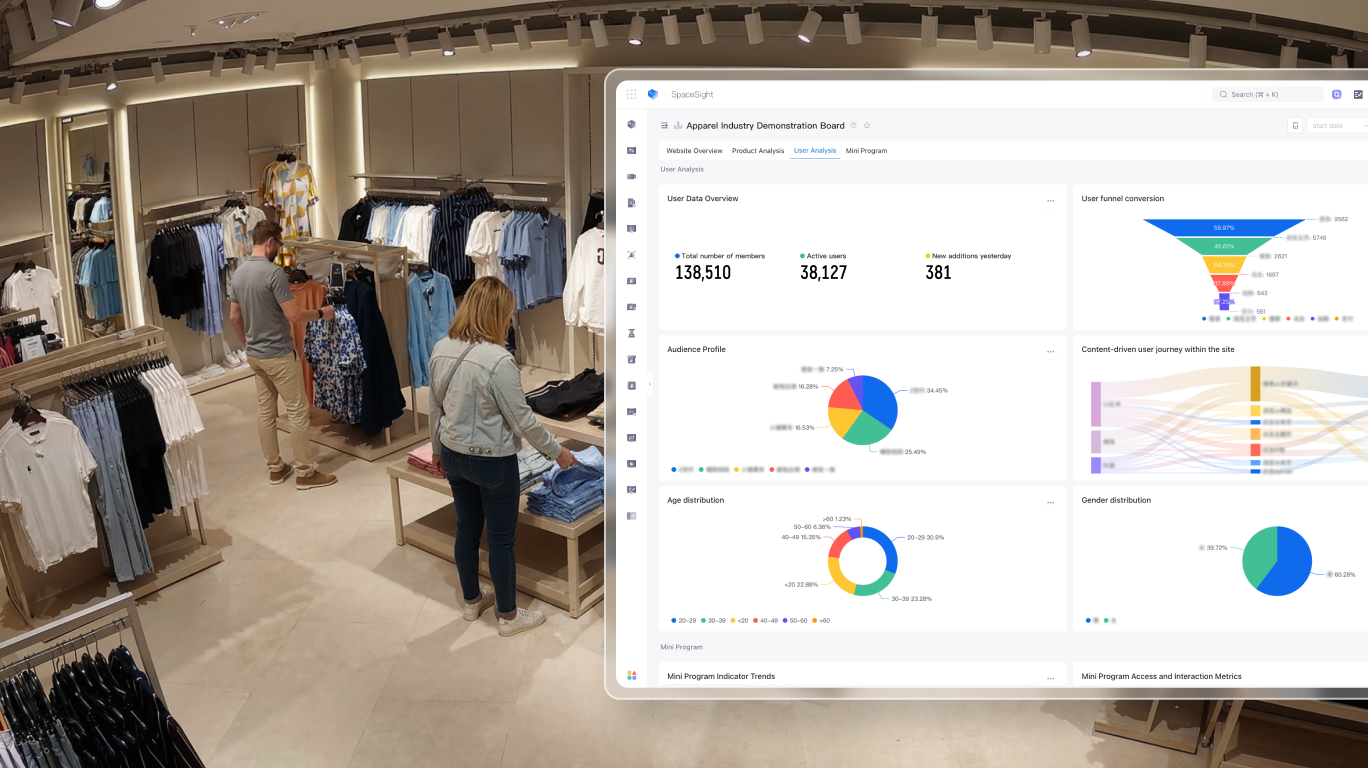1368x768 pixels.
Task: Favorite the board with the star icon
Action: (867, 126)
